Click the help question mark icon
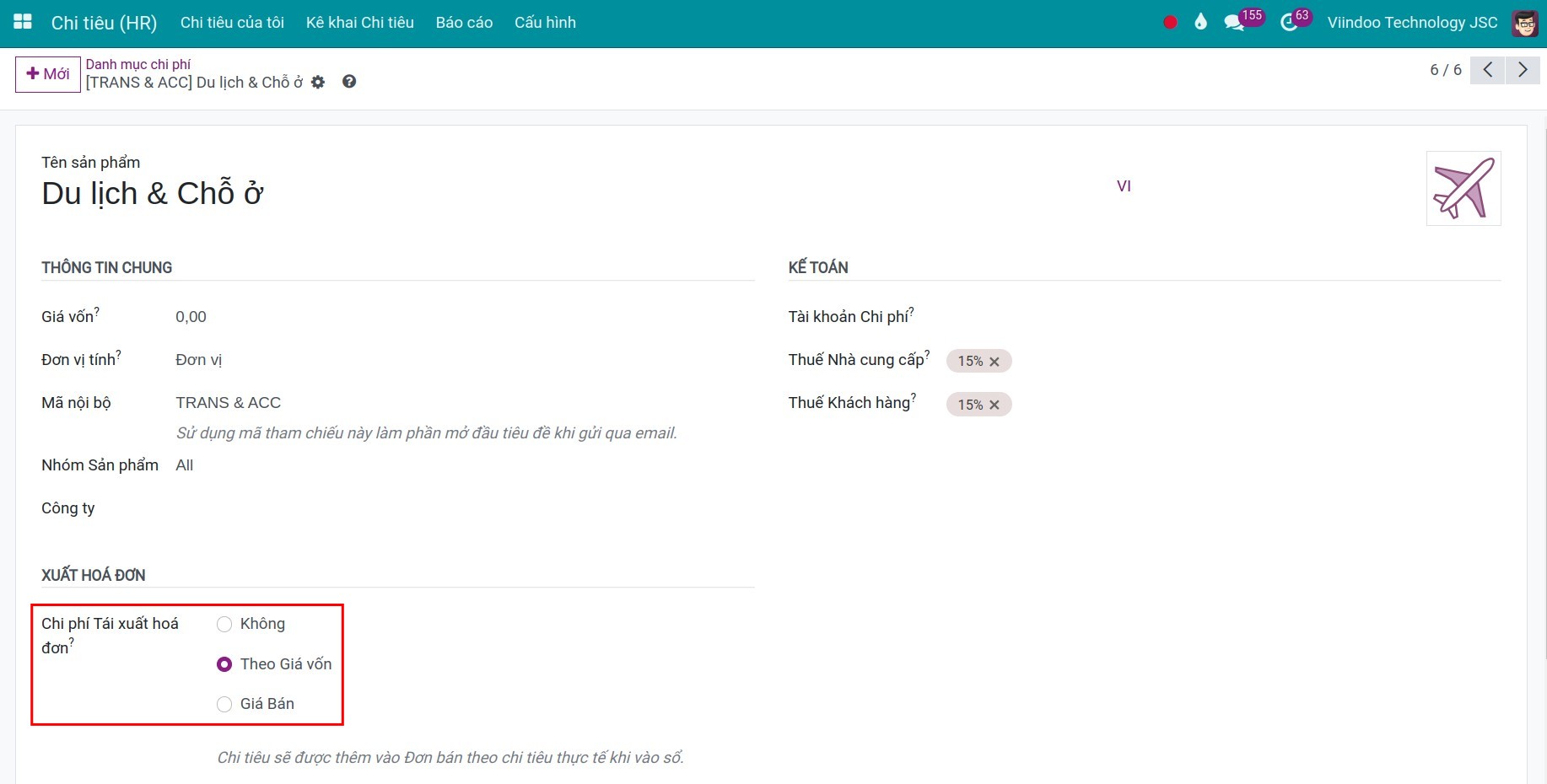 click(349, 82)
